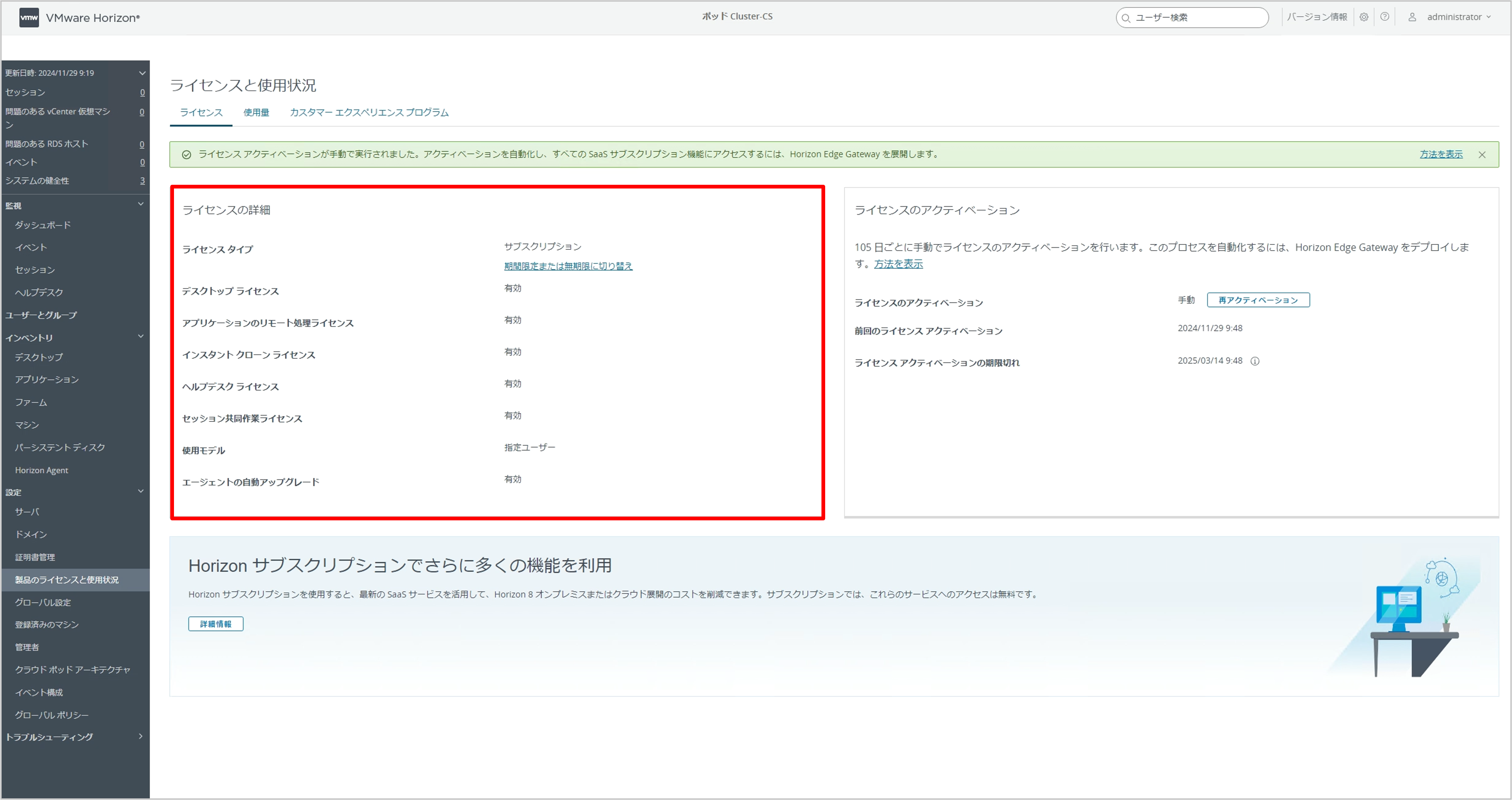1512x800 pixels.
Task: Click the 再アクティベーション button
Action: [x=1258, y=300]
